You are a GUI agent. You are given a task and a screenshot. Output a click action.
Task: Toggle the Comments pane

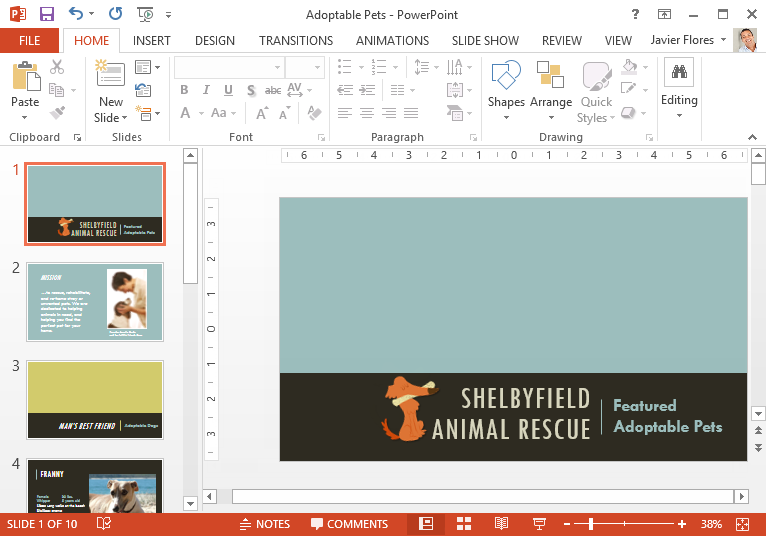350,524
